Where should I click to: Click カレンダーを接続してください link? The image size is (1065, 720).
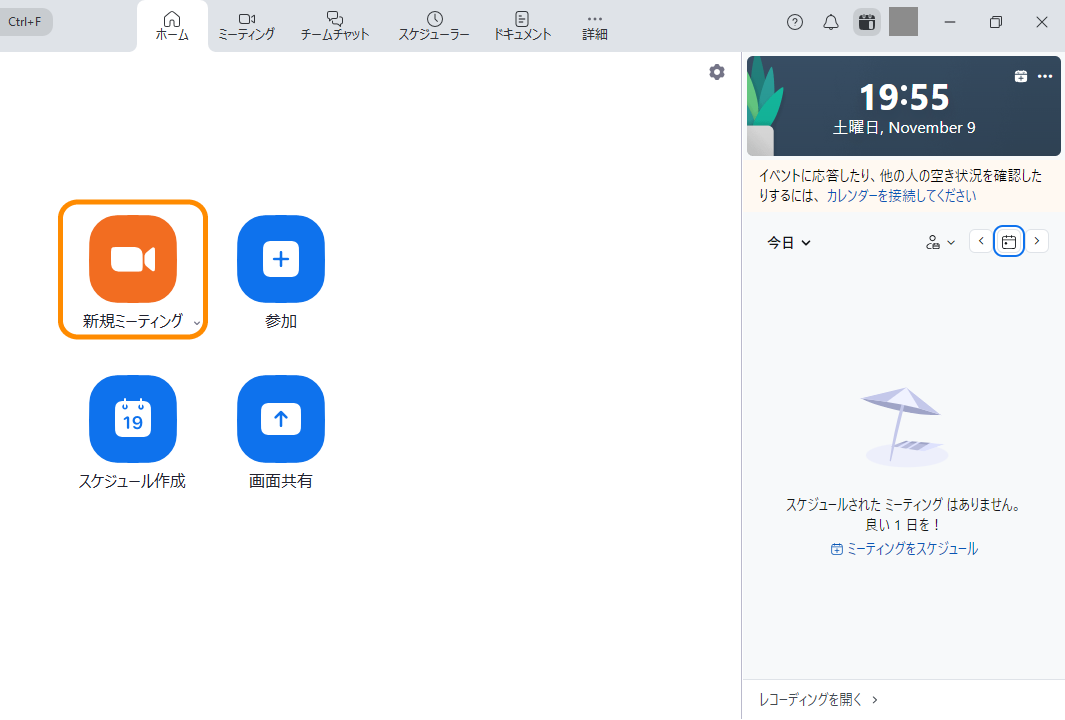[x=901, y=196]
